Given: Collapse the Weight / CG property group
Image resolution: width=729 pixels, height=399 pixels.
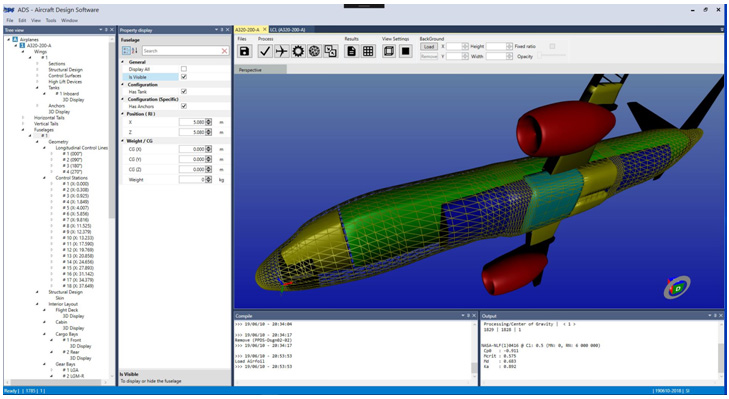Looking at the screenshot, I should 123,140.
